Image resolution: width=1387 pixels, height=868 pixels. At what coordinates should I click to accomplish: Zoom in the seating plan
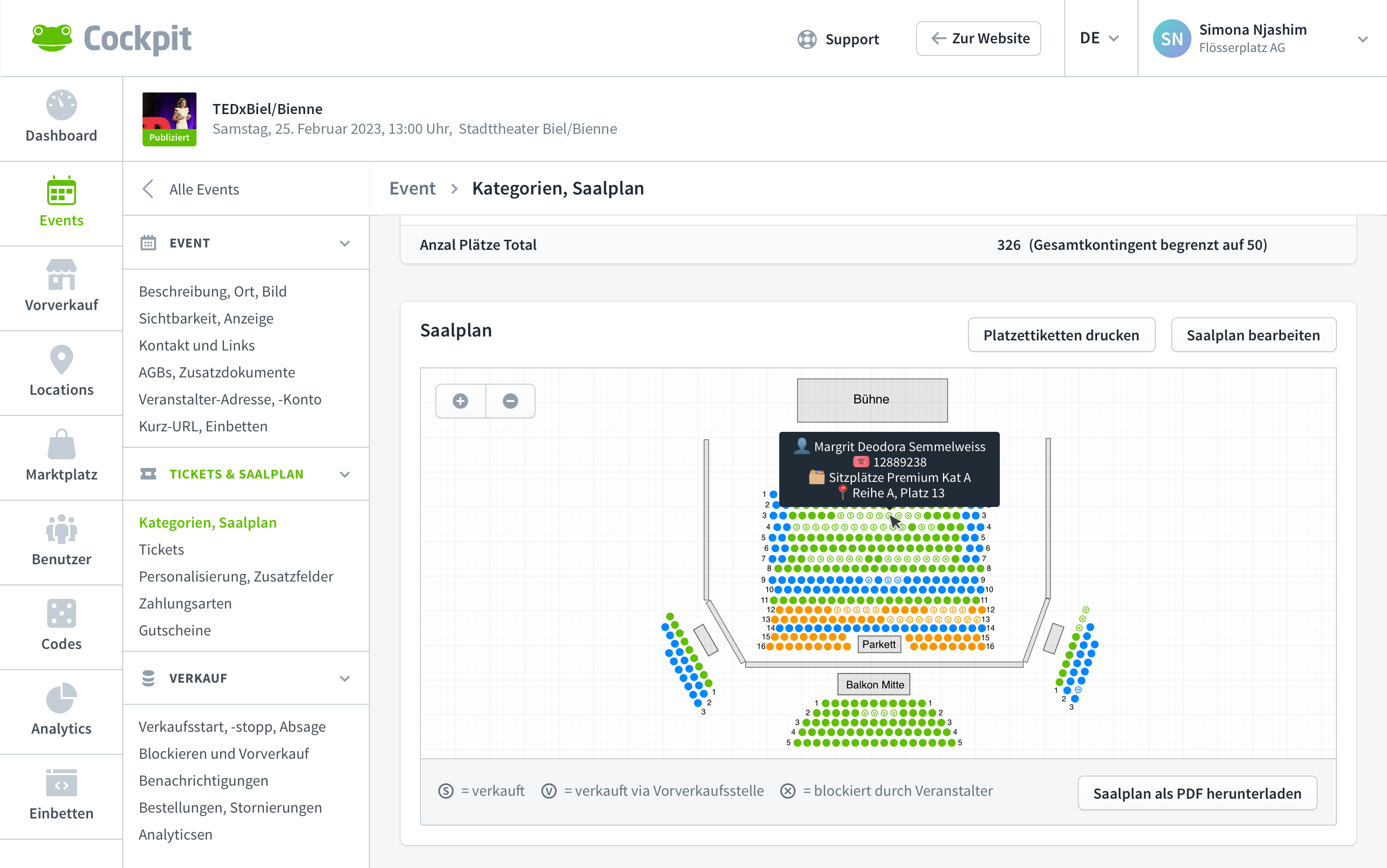[460, 402]
